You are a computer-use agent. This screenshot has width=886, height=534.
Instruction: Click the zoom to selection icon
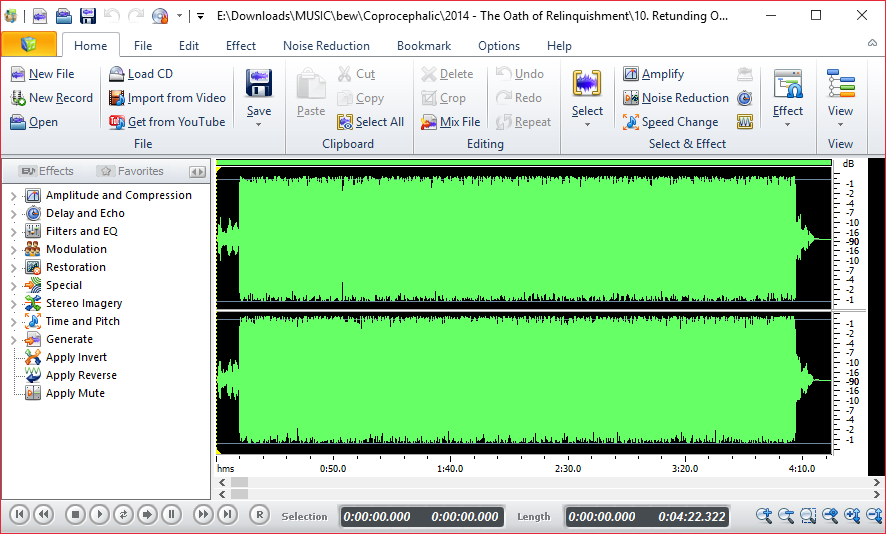click(x=808, y=515)
